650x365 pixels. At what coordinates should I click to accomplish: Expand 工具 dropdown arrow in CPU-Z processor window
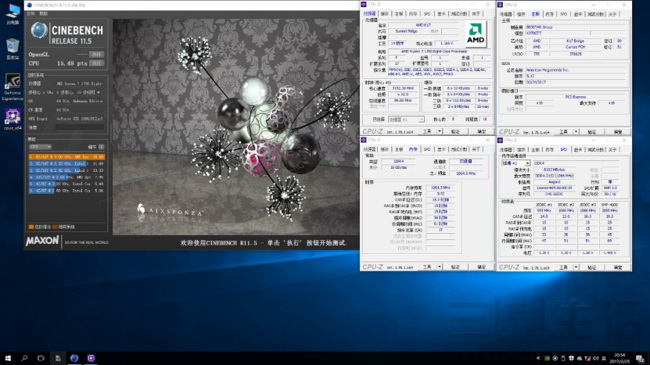[439, 131]
